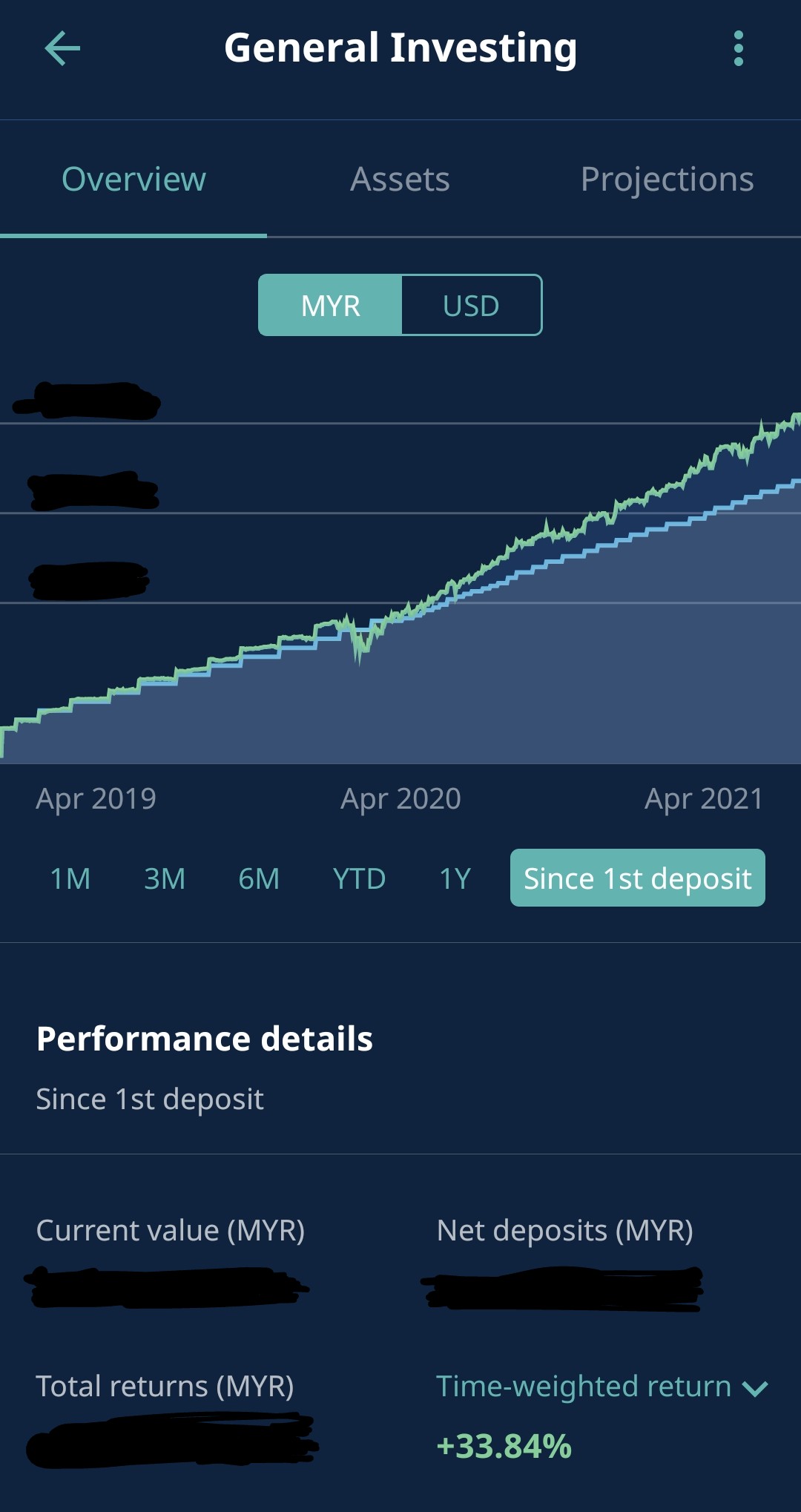The width and height of the screenshot is (801, 1512).
Task: Switch to the Projections tab
Action: pyautogui.click(x=667, y=179)
